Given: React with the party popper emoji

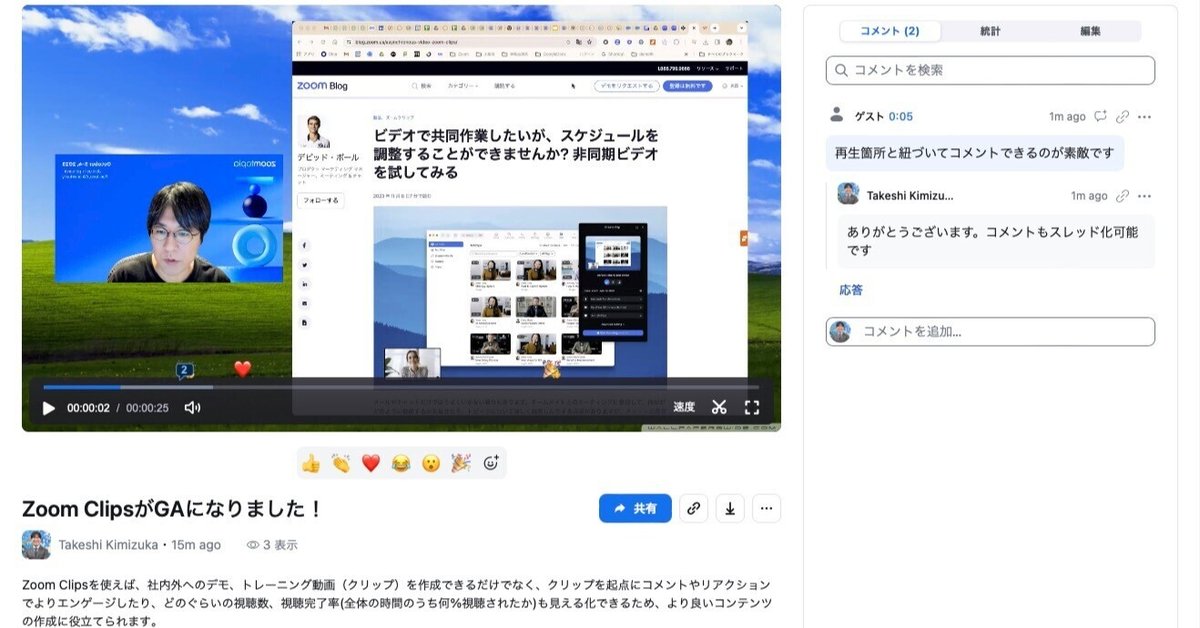Looking at the screenshot, I should point(460,463).
